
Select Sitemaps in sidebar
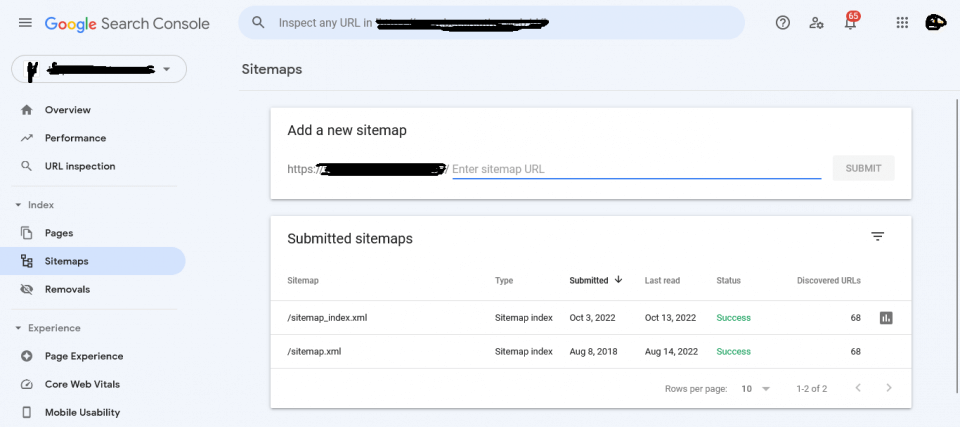(92, 261)
